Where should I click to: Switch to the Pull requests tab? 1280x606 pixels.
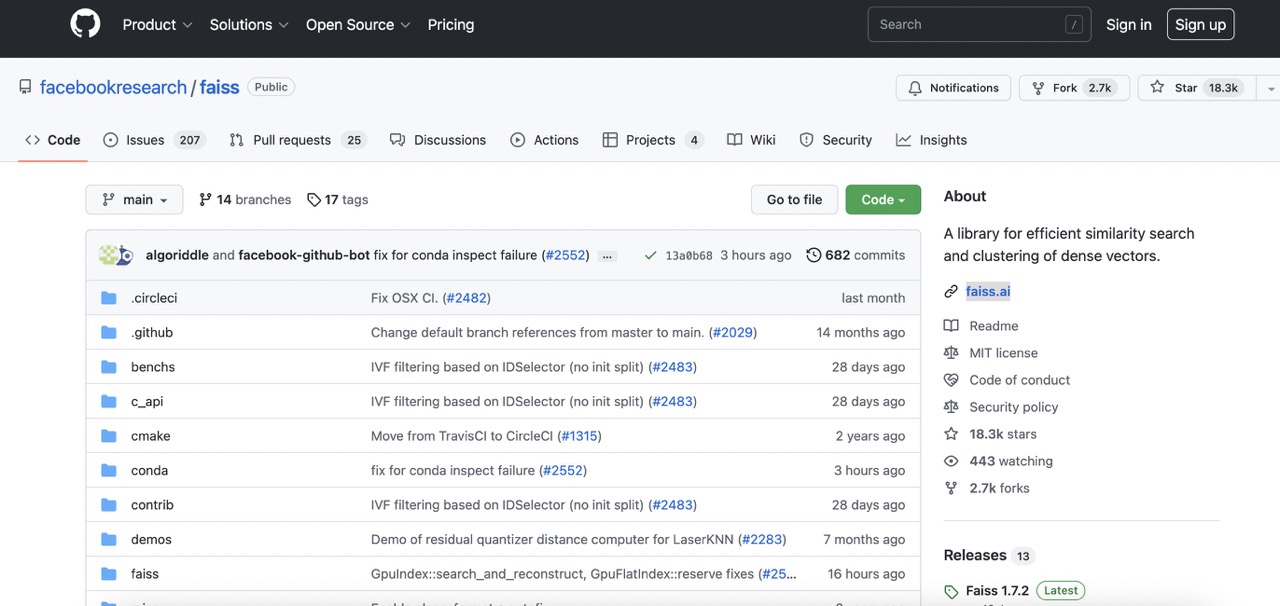(x=297, y=140)
